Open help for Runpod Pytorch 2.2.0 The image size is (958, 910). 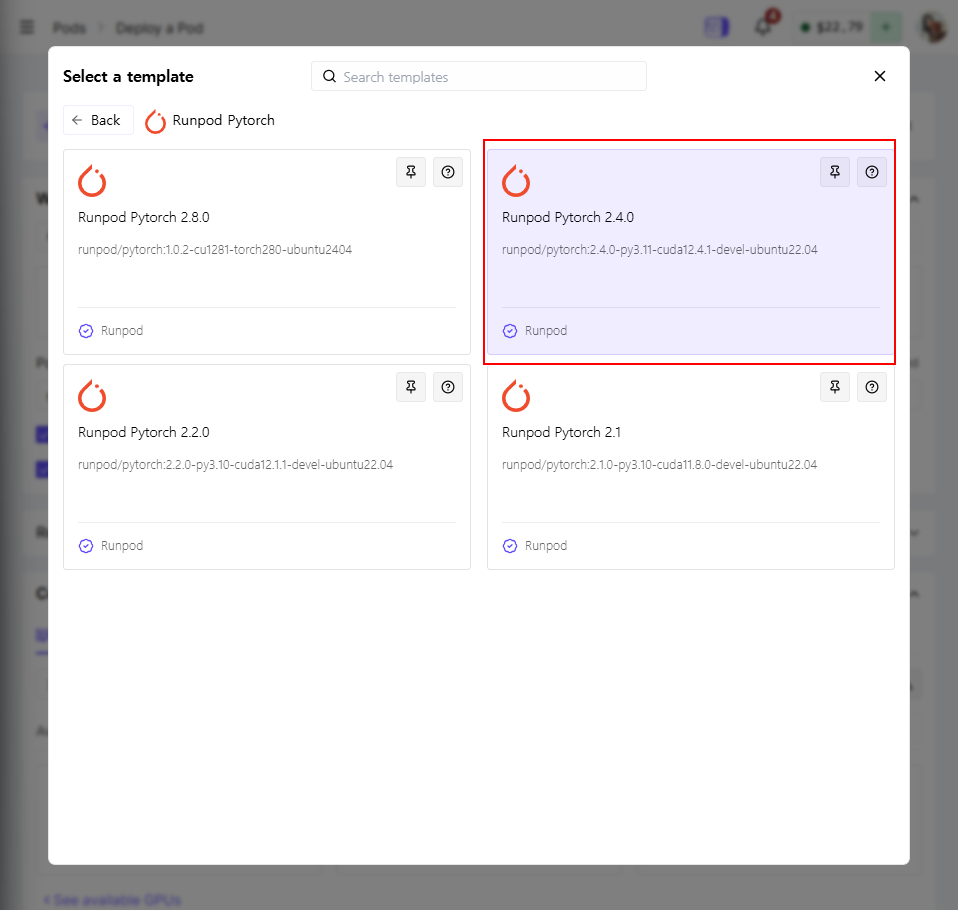pyautogui.click(x=448, y=387)
